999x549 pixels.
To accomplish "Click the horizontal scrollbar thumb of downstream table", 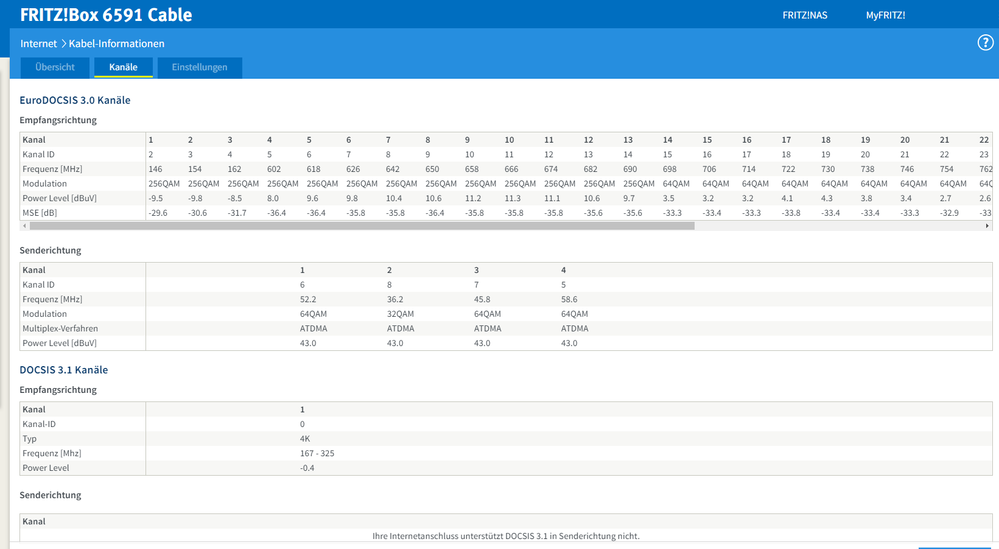I will coord(361,225).
